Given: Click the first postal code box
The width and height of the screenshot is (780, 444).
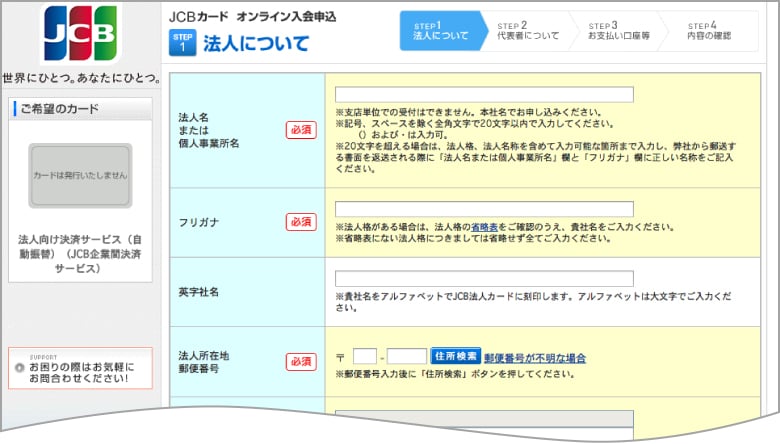Looking at the screenshot, I should [365, 356].
